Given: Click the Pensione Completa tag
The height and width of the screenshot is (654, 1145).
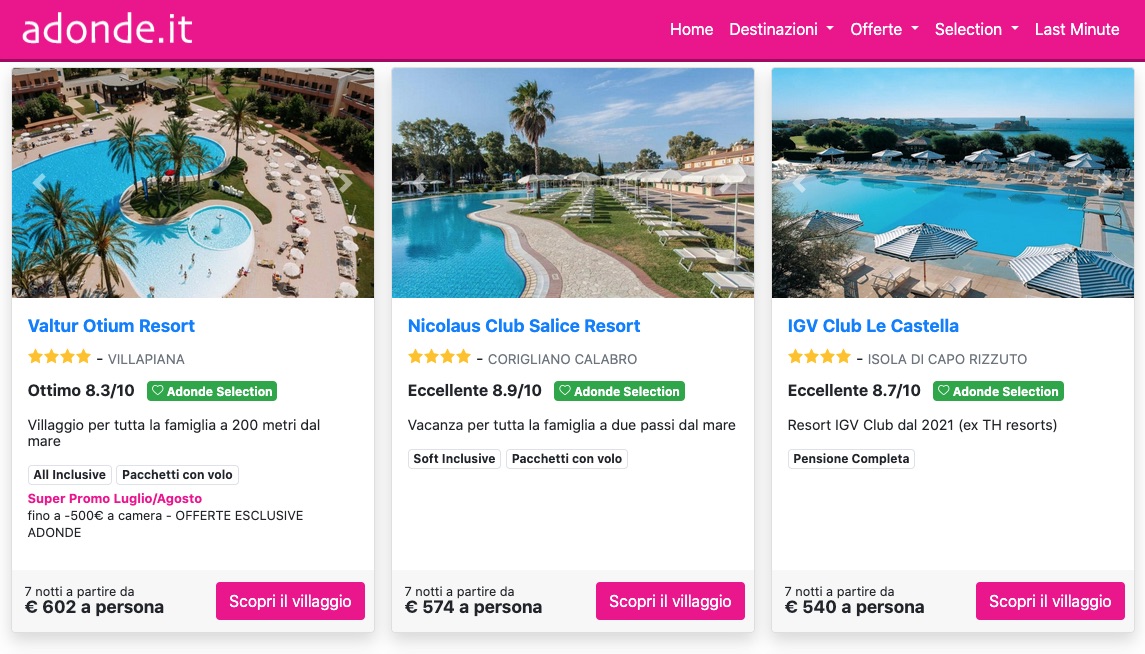Looking at the screenshot, I should coord(851,459).
